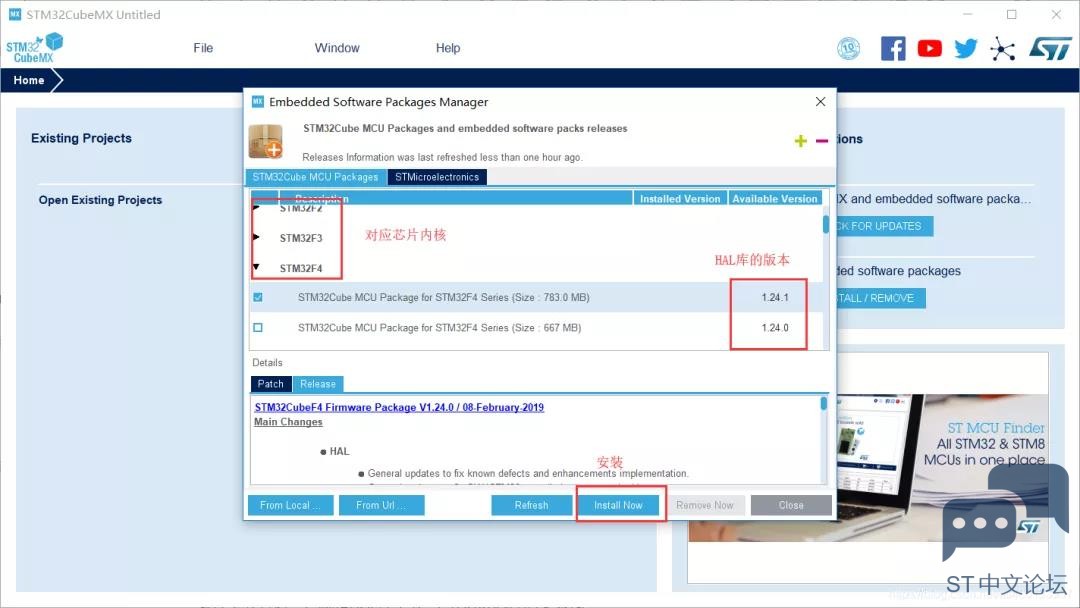Close the Embedded Software Packages Manager dialog
1080x608 pixels.
tap(820, 102)
